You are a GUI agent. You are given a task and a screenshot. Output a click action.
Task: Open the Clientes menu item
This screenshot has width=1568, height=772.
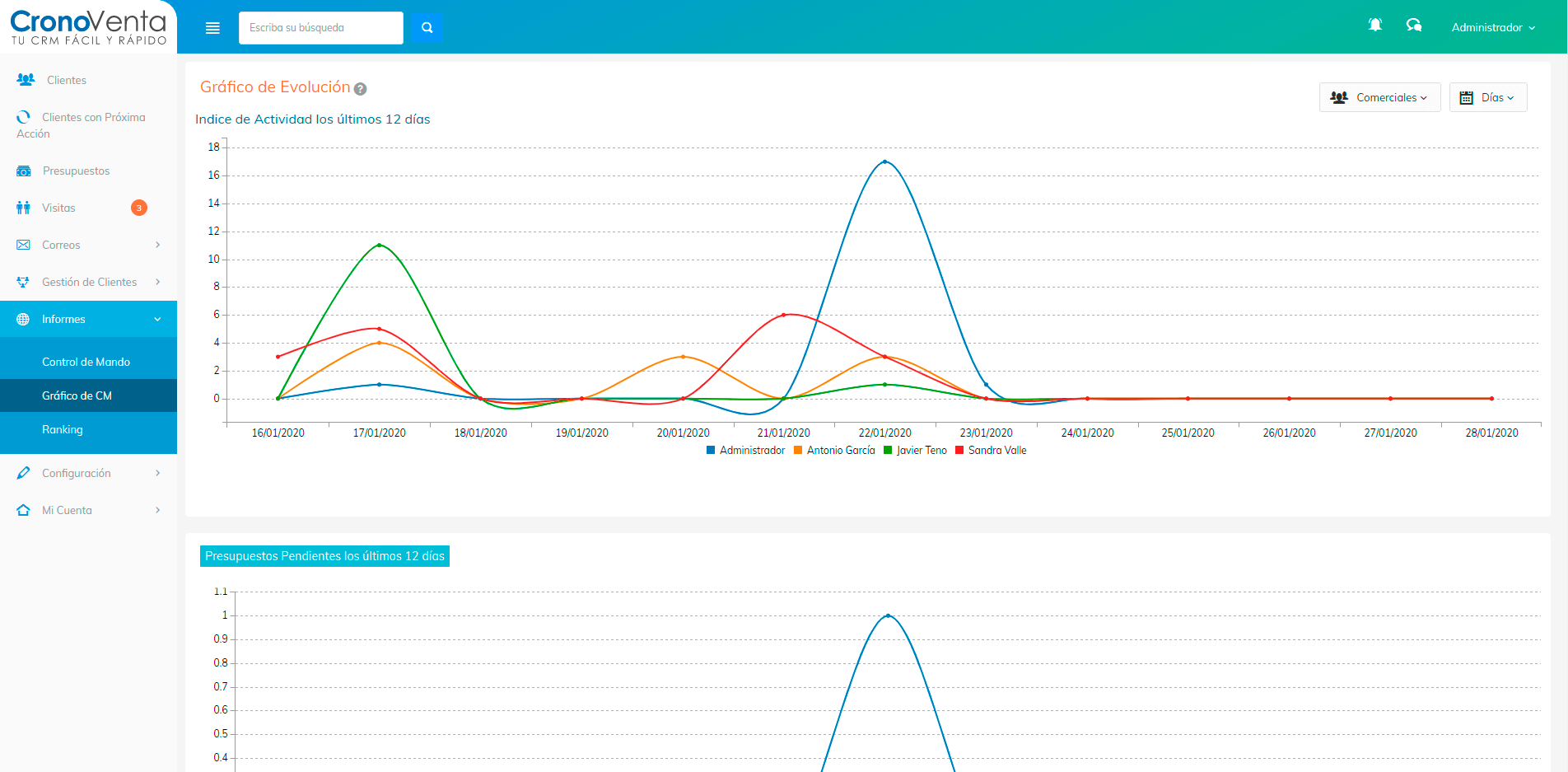click(x=88, y=80)
